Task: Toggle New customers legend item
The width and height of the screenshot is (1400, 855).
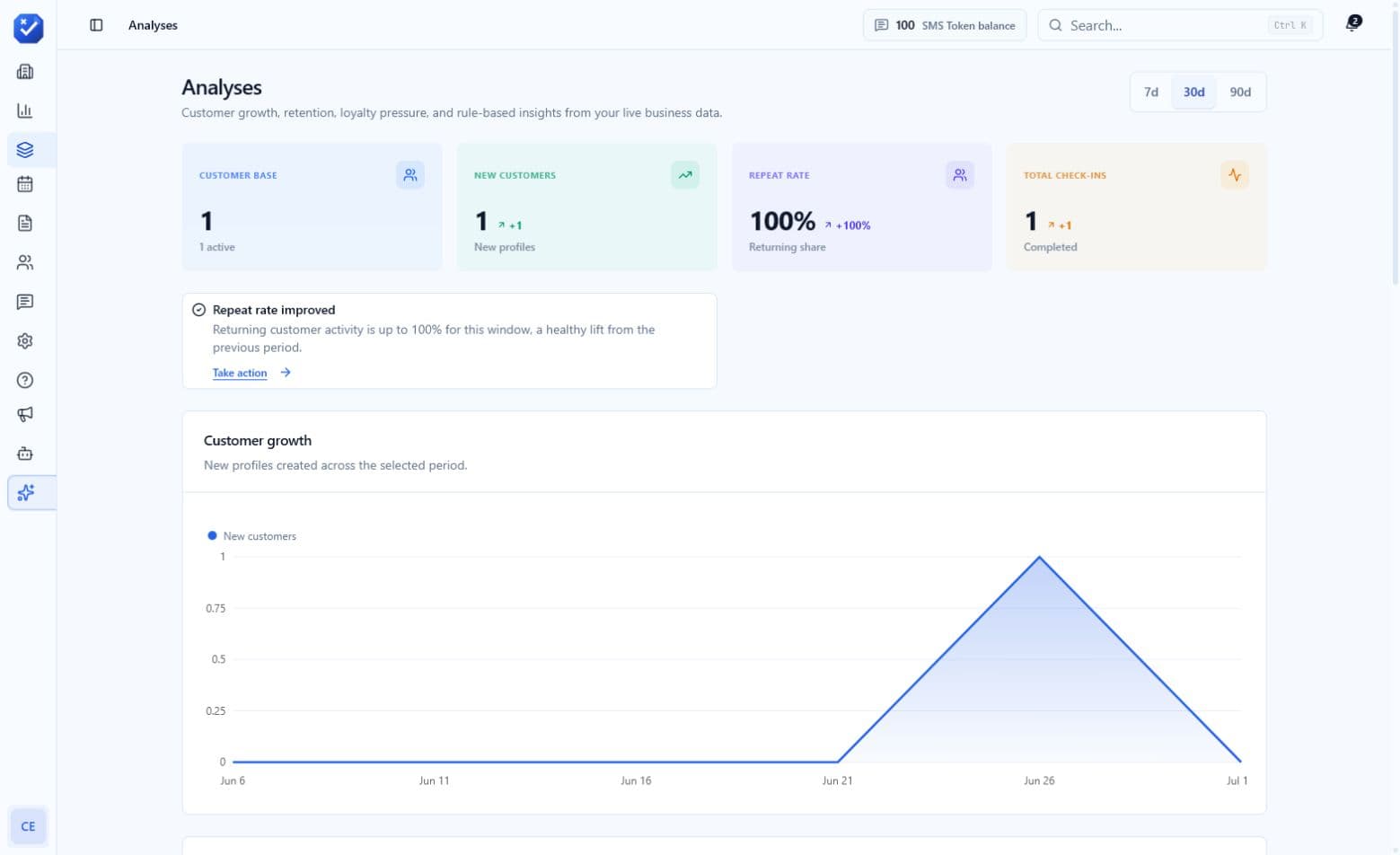Action: (x=251, y=536)
